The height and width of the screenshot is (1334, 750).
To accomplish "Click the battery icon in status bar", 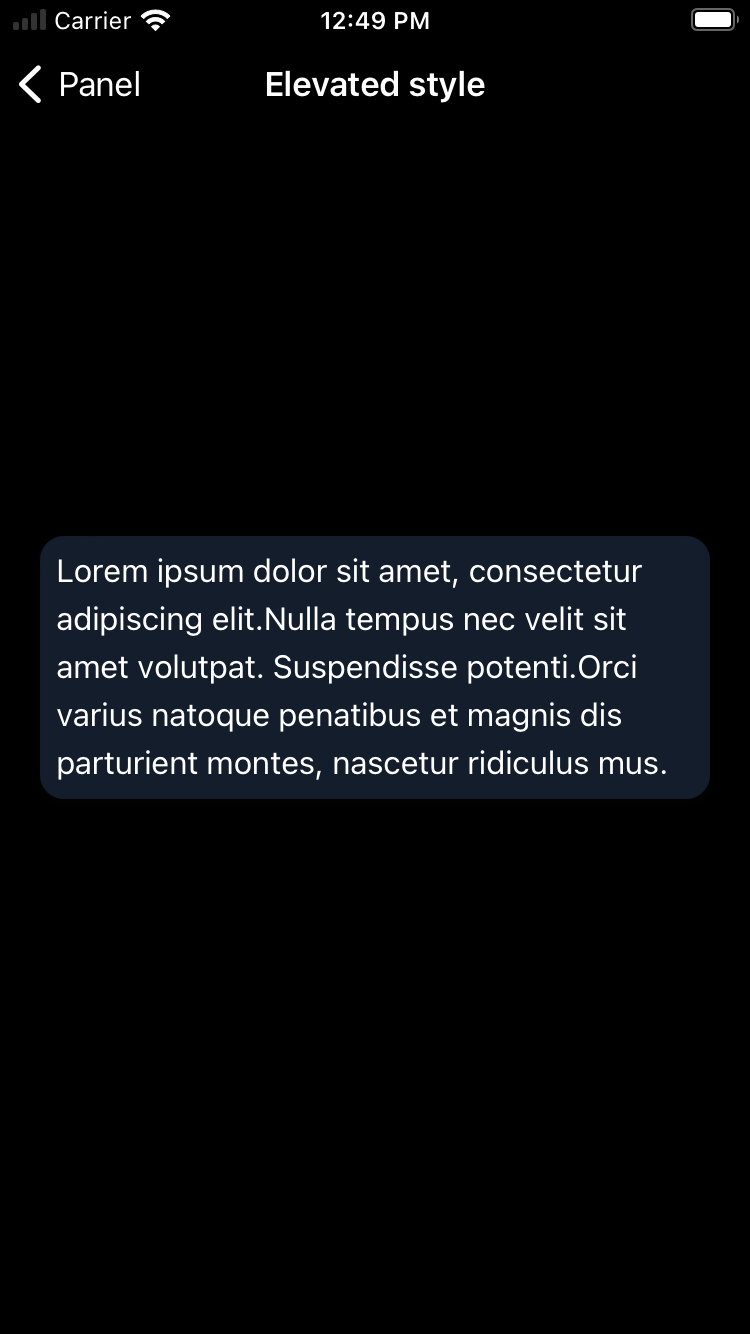I will 714,20.
